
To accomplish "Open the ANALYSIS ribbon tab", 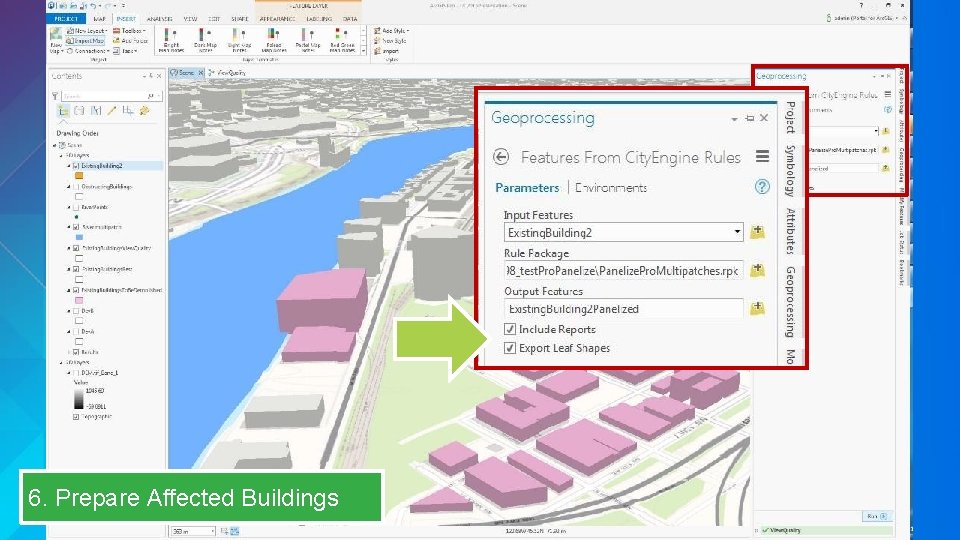I will coord(159,19).
